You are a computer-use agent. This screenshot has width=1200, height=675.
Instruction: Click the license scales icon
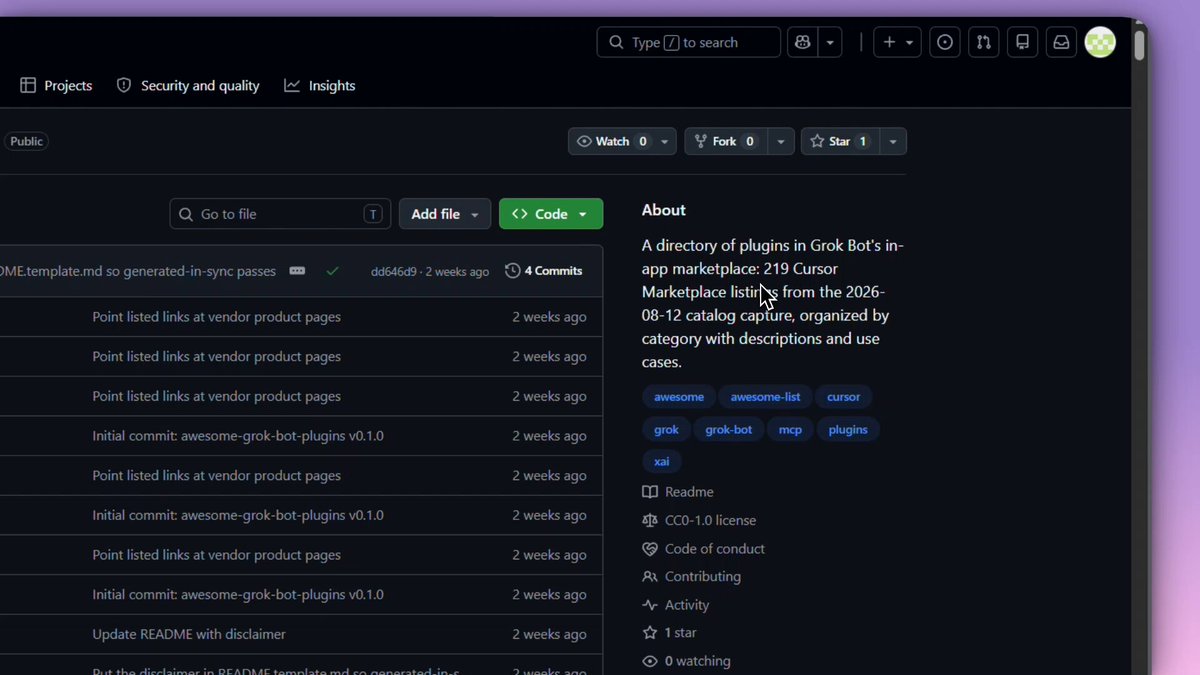(650, 520)
